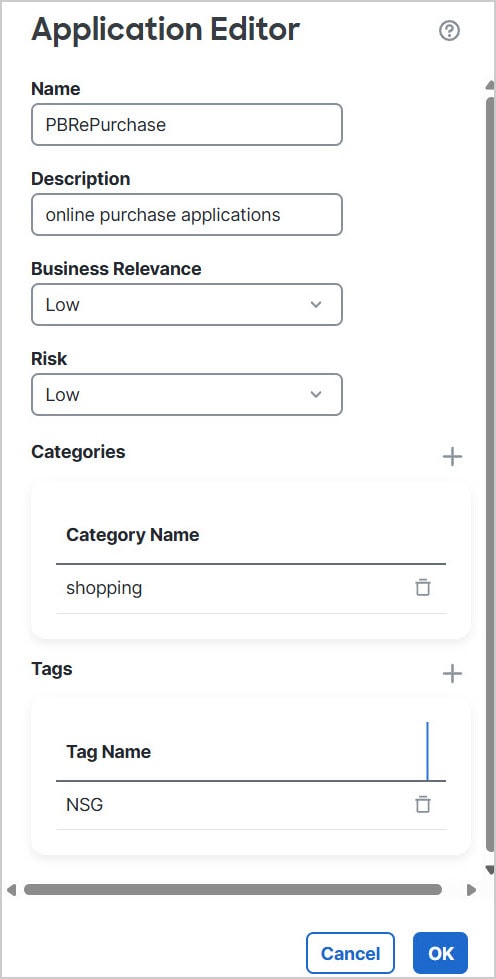Viewport: 496px width, 979px height.
Task: Click the Category Name column header
Action: pyautogui.click(x=132, y=535)
